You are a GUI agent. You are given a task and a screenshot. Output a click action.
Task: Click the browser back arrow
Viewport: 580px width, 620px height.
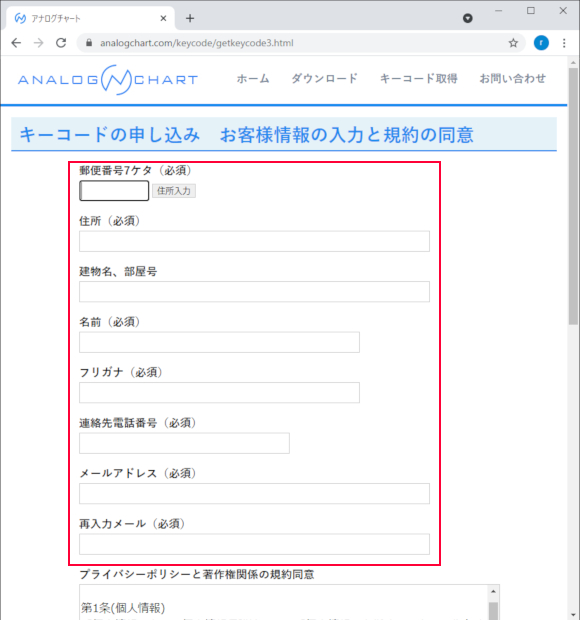pyautogui.click(x=16, y=43)
